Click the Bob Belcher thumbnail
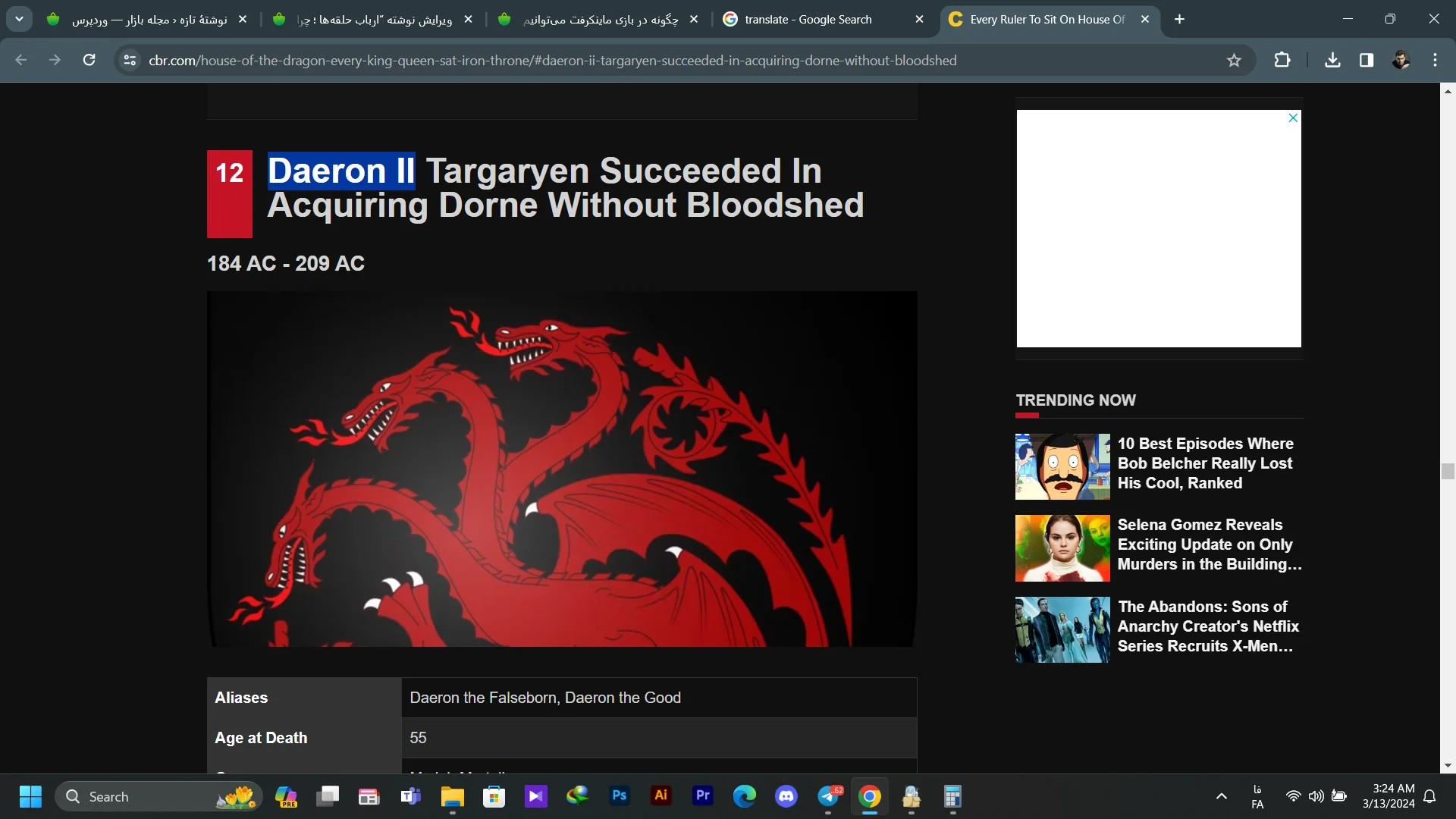Viewport: 1456px width, 819px height. pyautogui.click(x=1062, y=466)
